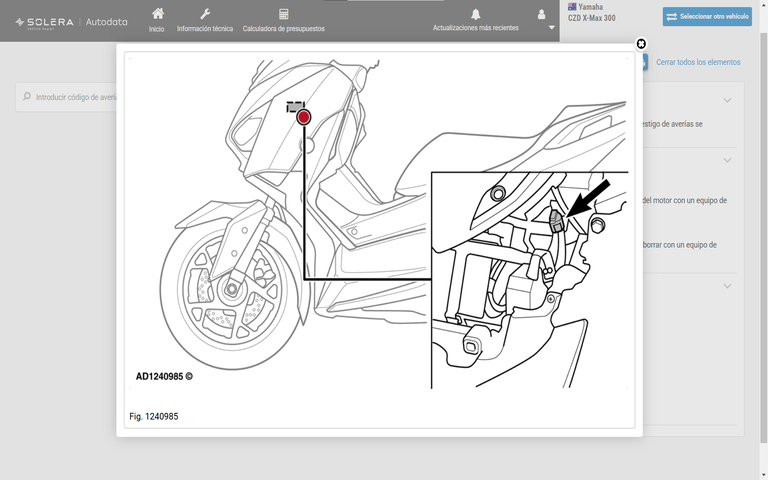
Task: Select Calculadora de presupuestos menu label
Action: (x=284, y=29)
